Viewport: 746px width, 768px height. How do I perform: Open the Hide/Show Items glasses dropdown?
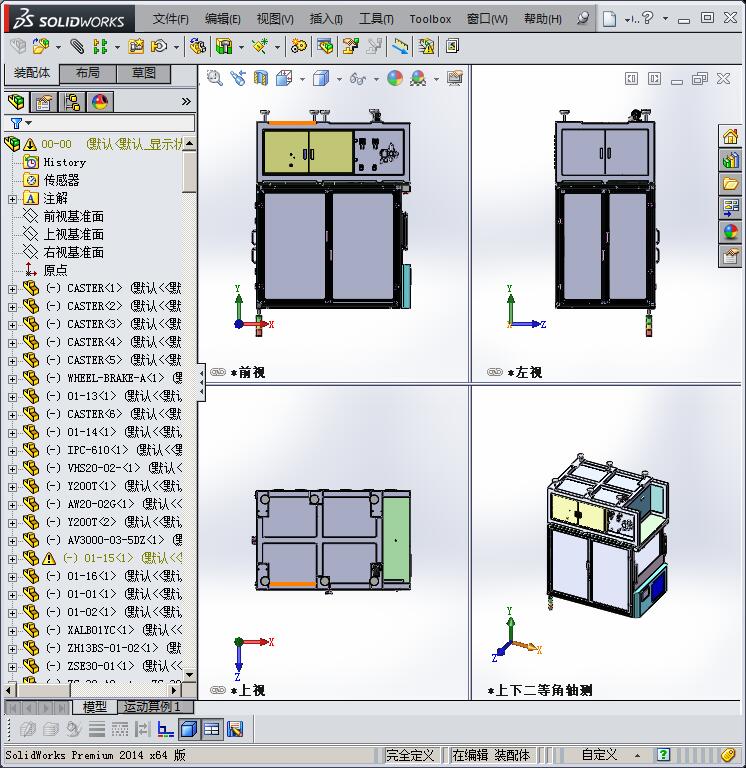376,78
